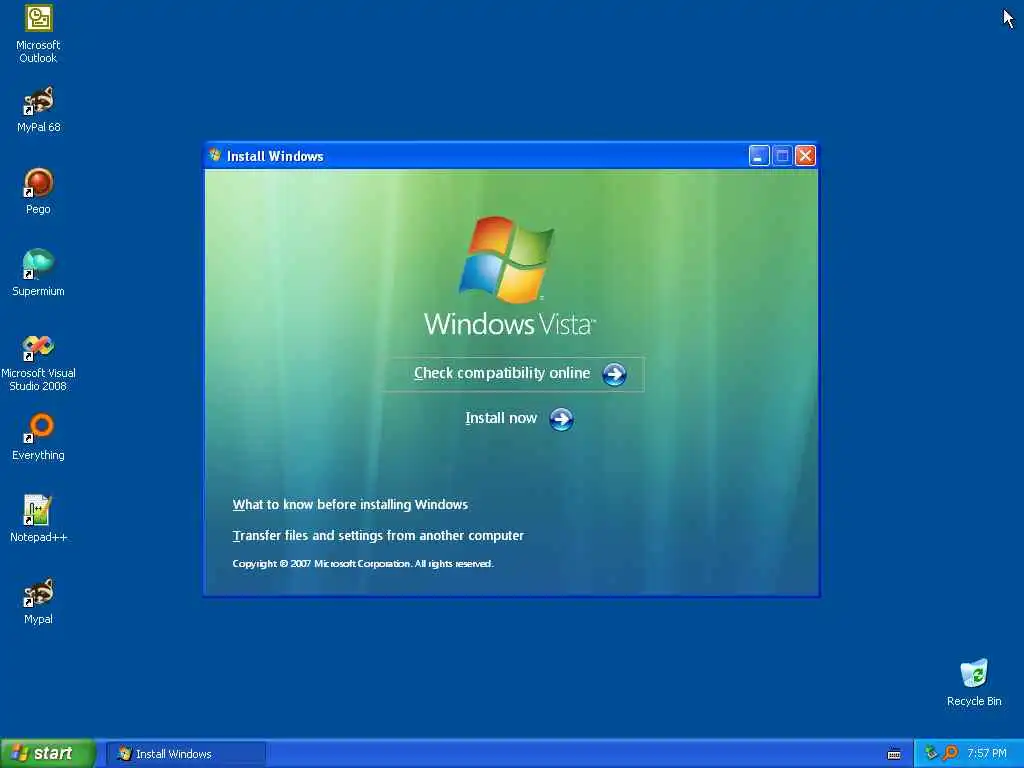
Task: Open Transfer files and settings from another computer
Action: point(378,536)
